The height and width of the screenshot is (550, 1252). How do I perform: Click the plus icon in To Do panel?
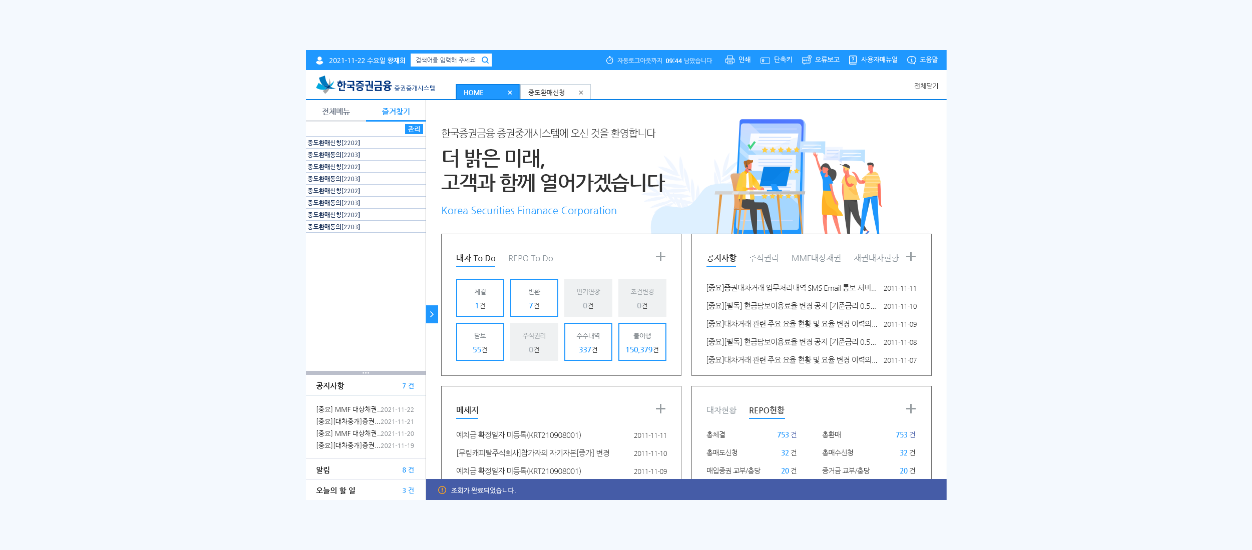point(660,257)
